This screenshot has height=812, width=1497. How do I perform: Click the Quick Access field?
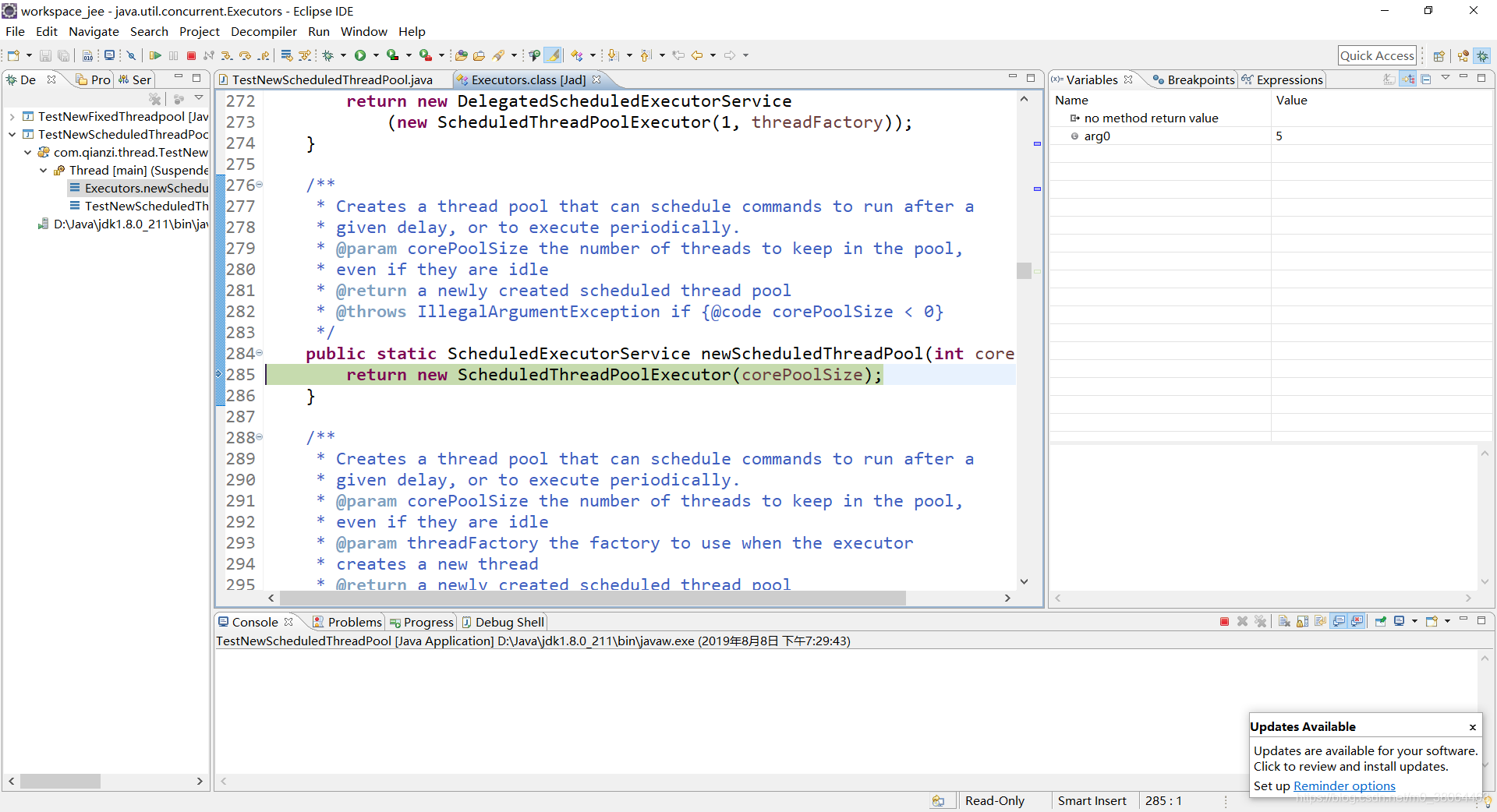point(1378,55)
